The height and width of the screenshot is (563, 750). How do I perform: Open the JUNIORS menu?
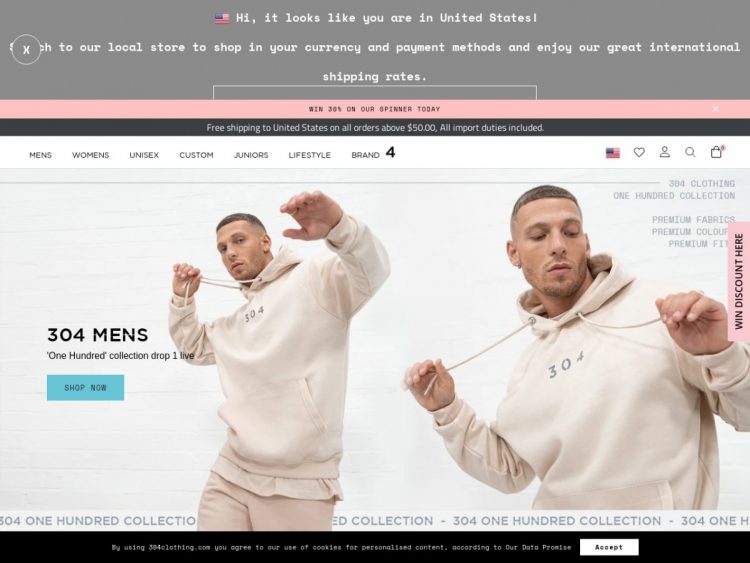(251, 155)
